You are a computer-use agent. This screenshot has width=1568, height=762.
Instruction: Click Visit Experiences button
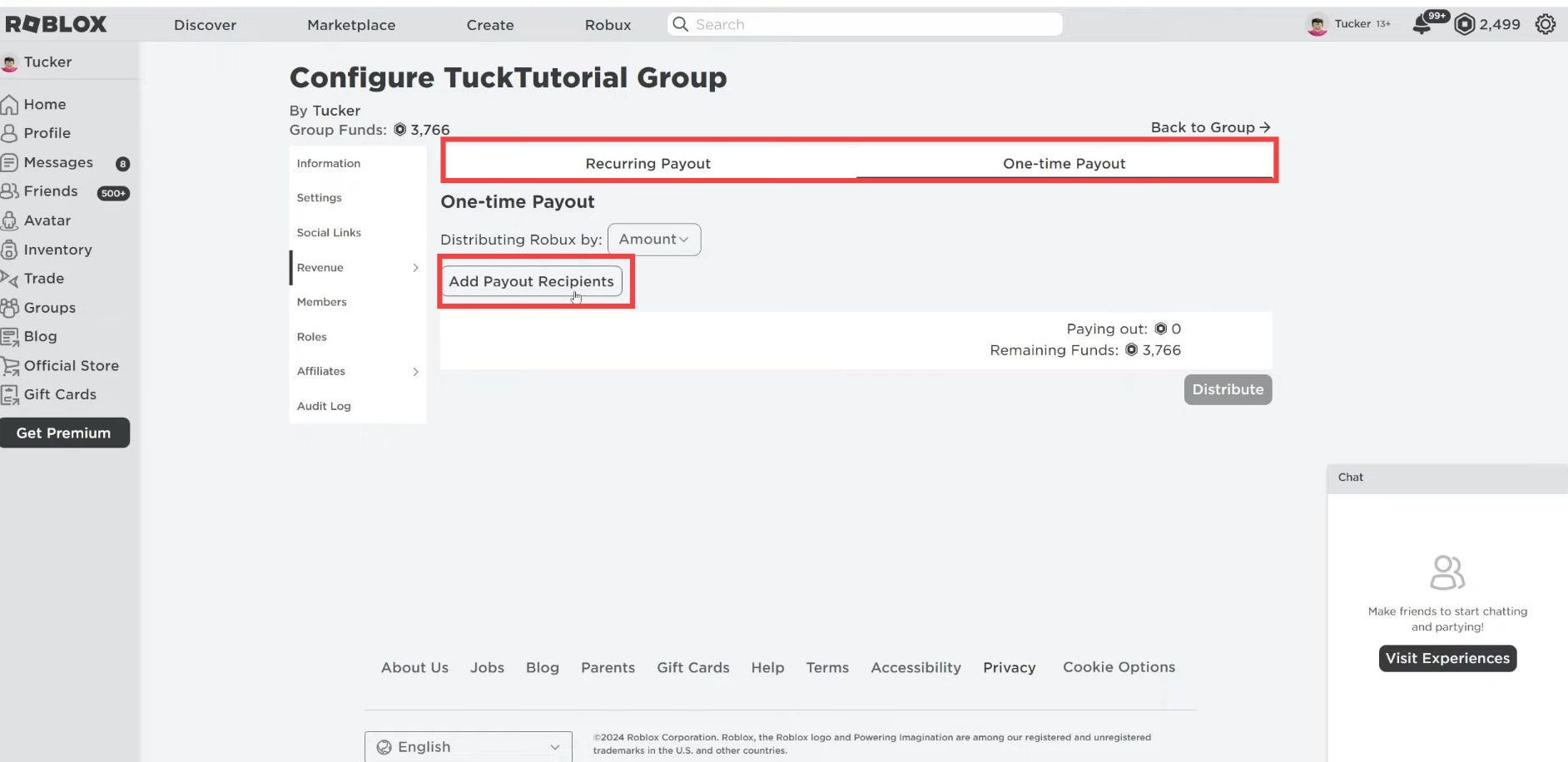[1447, 658]
